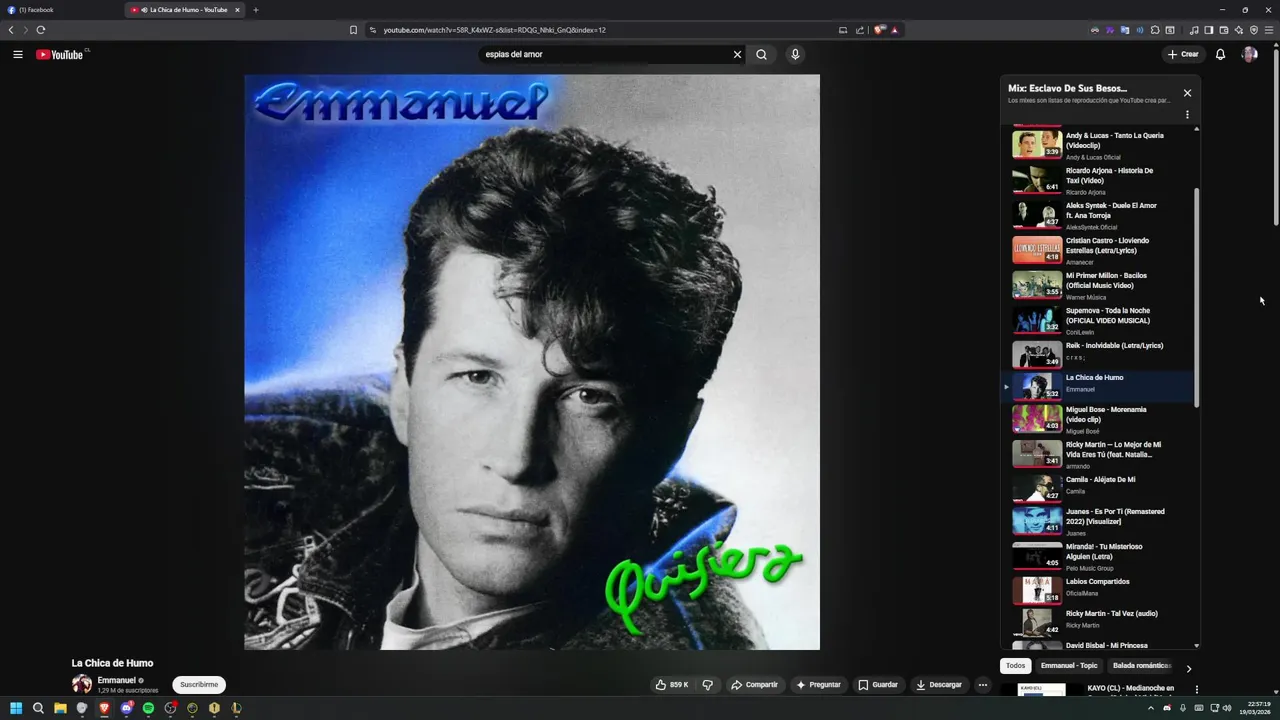This screenshot has width=1280, height=720.
Task: Toggle the browser sidebar panel icon
Action: pos(1209,30)
